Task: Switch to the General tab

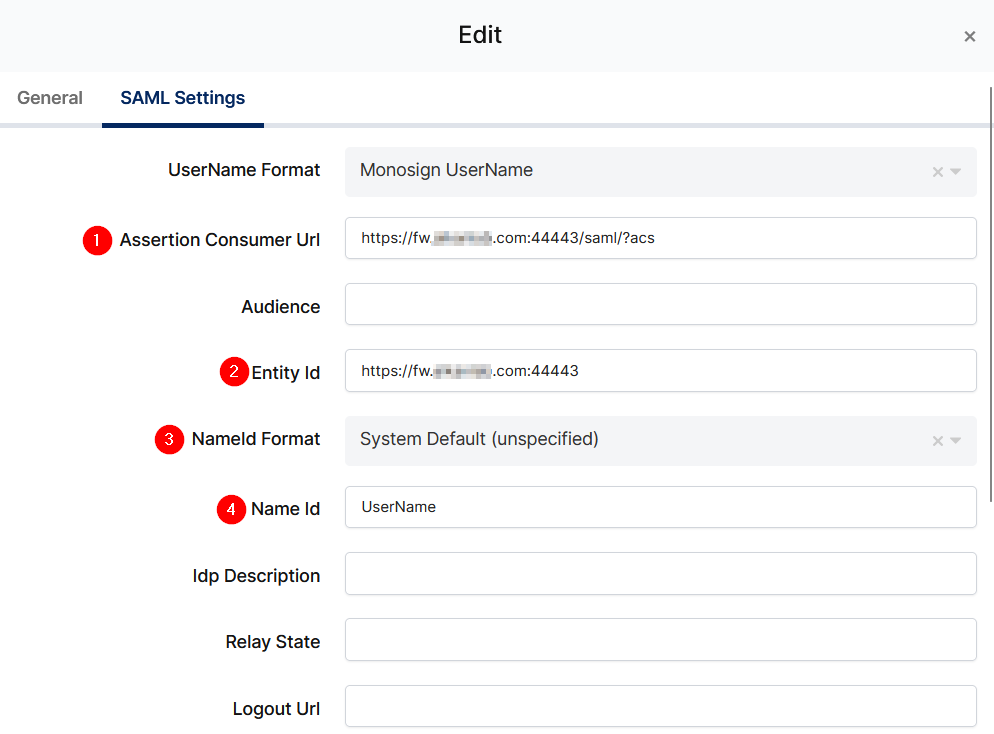Action: (x=50, y=98)
